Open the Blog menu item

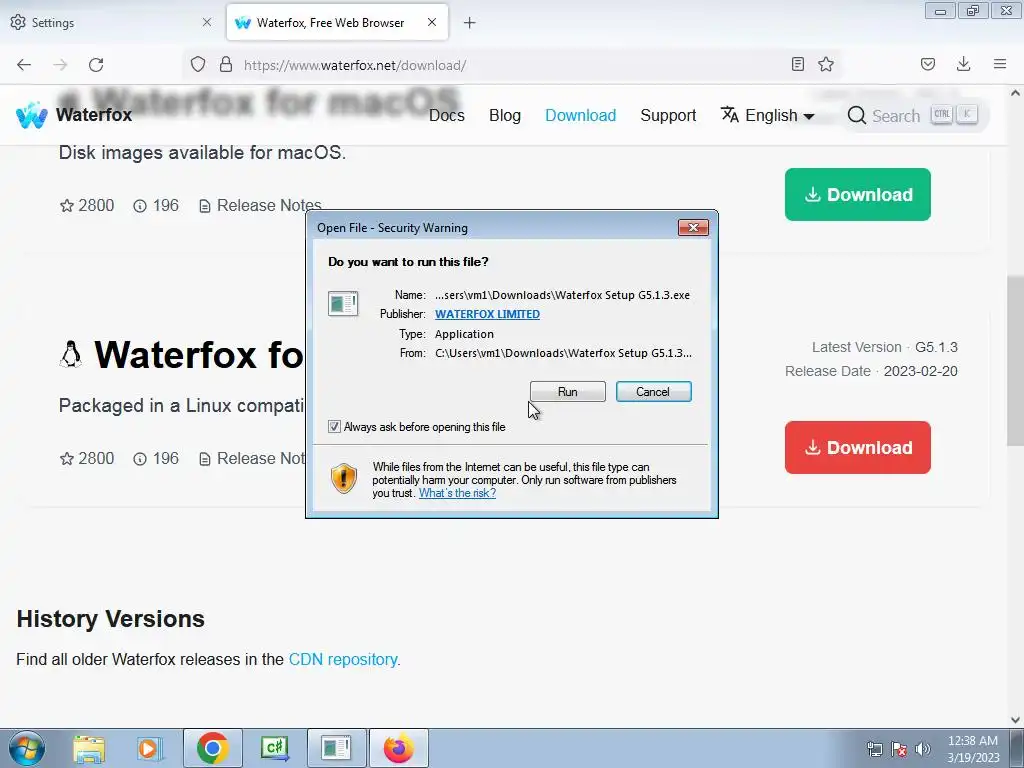[x=505, y=116]
